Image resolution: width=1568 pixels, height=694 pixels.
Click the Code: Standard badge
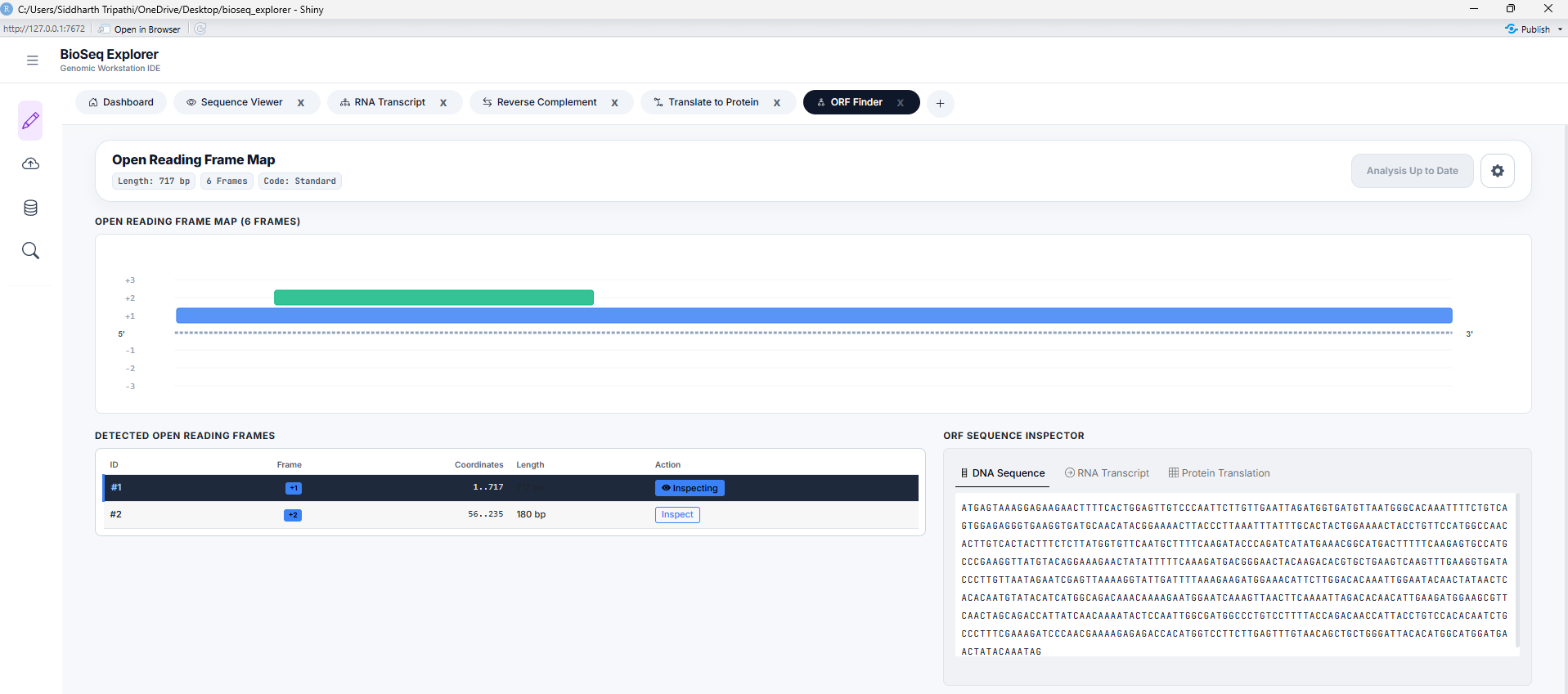click(299, 181)
